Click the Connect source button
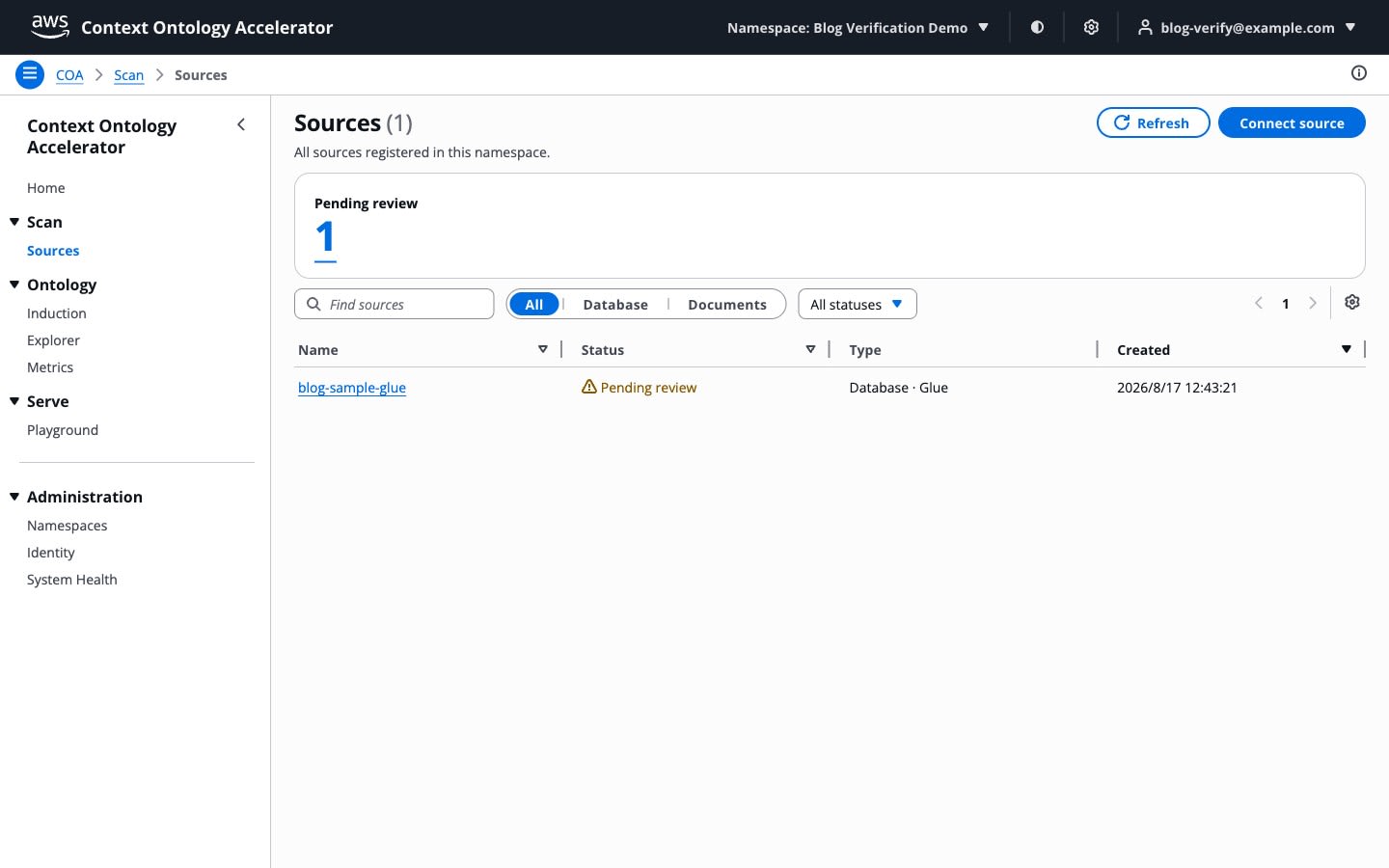The width and height of the screenshot is (1389, 868). point(1292,122)
